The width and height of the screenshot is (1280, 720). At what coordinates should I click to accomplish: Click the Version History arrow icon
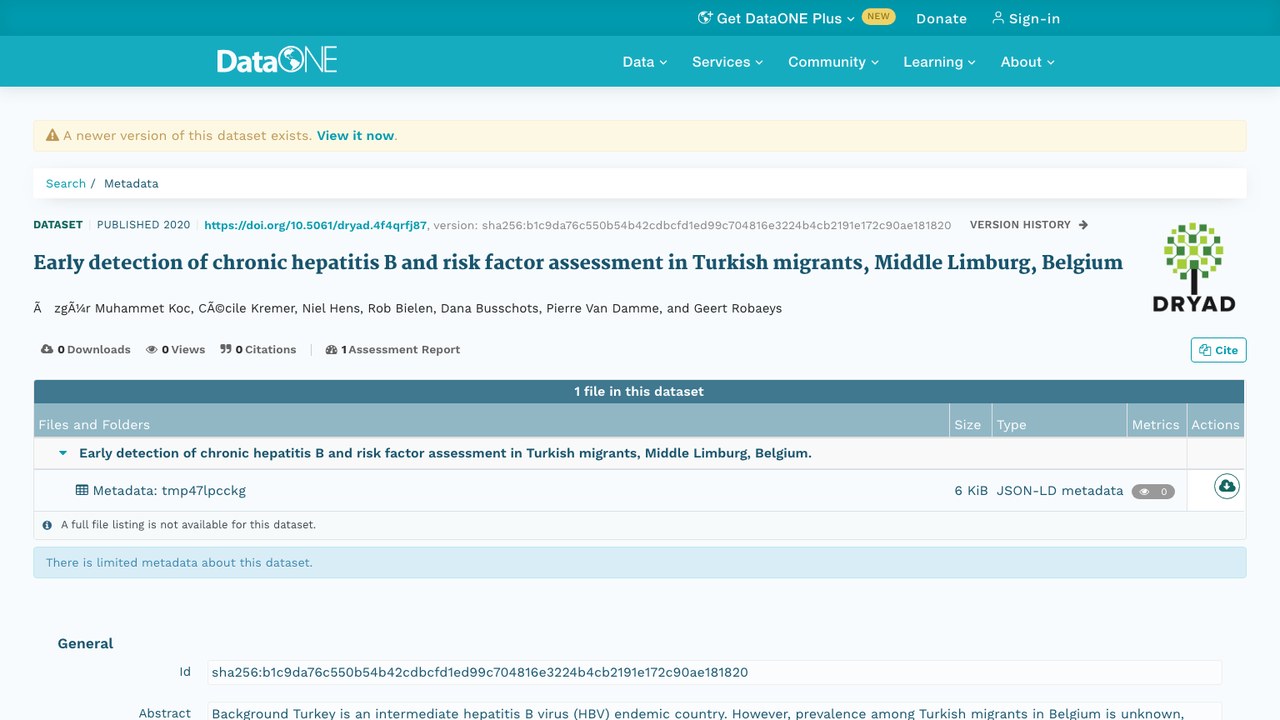point(1083,225)
